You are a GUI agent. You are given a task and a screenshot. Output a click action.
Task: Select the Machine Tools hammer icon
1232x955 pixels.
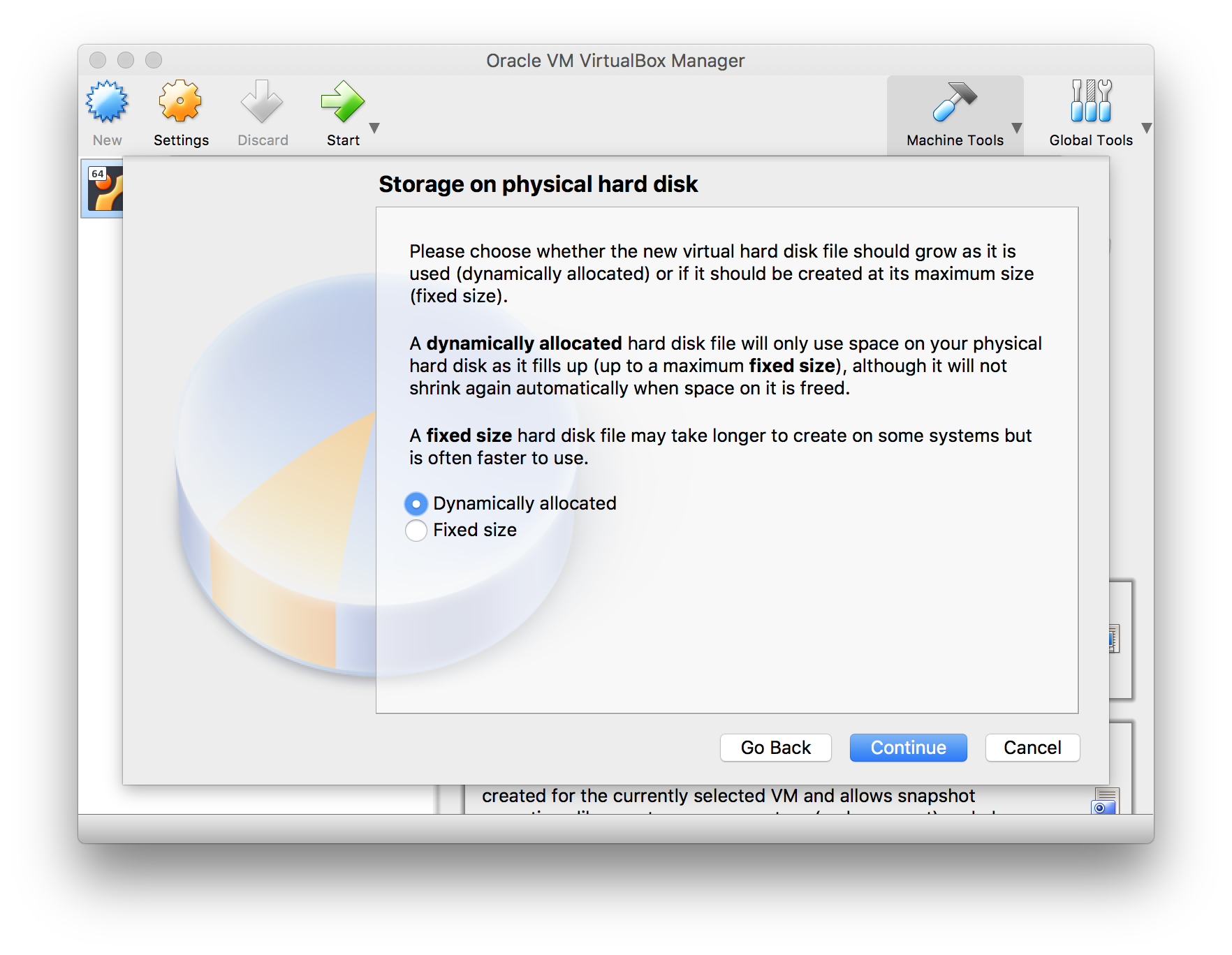click(x=954, y=103)
